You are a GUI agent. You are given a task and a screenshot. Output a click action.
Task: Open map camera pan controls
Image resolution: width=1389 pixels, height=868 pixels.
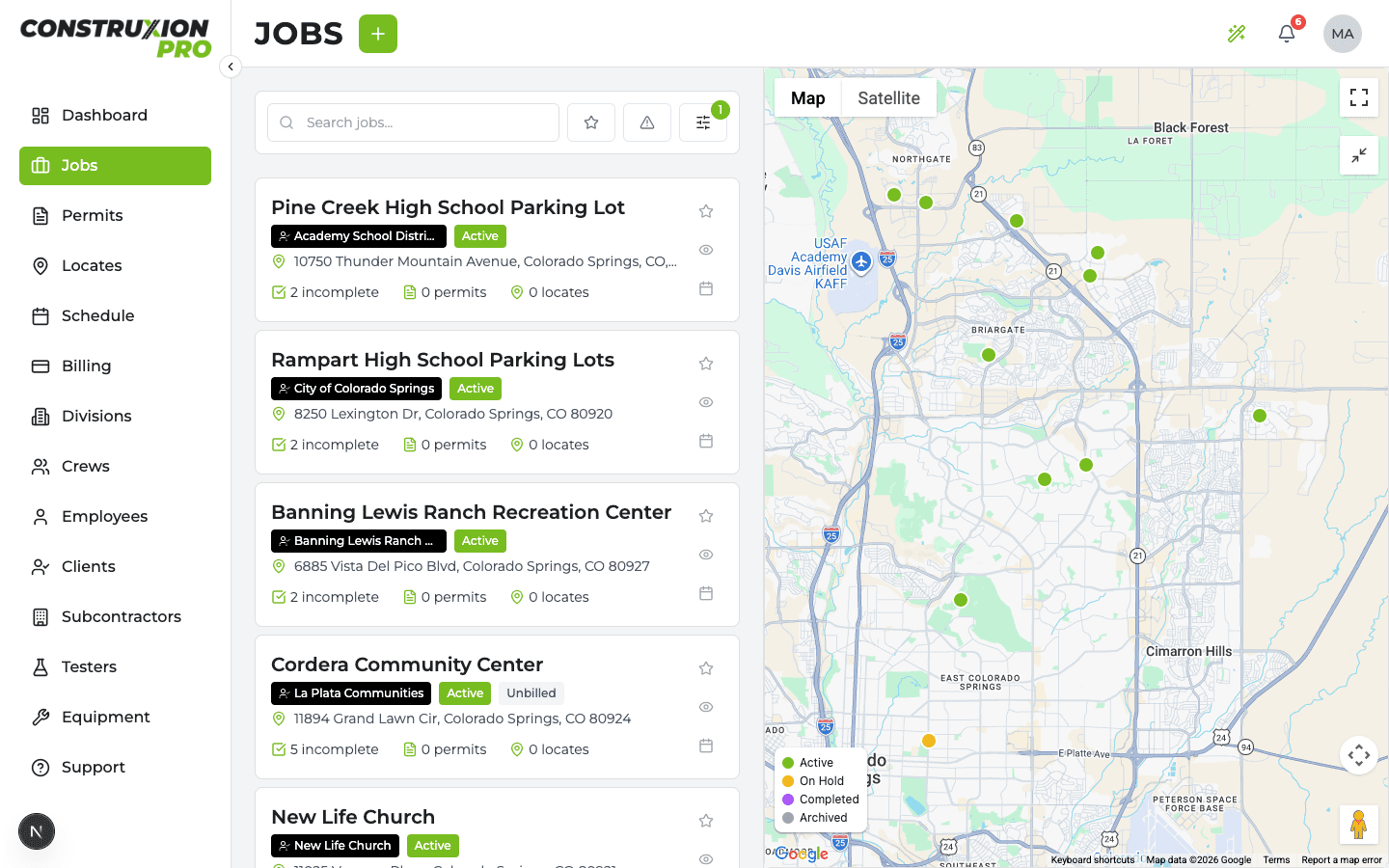1359,755
